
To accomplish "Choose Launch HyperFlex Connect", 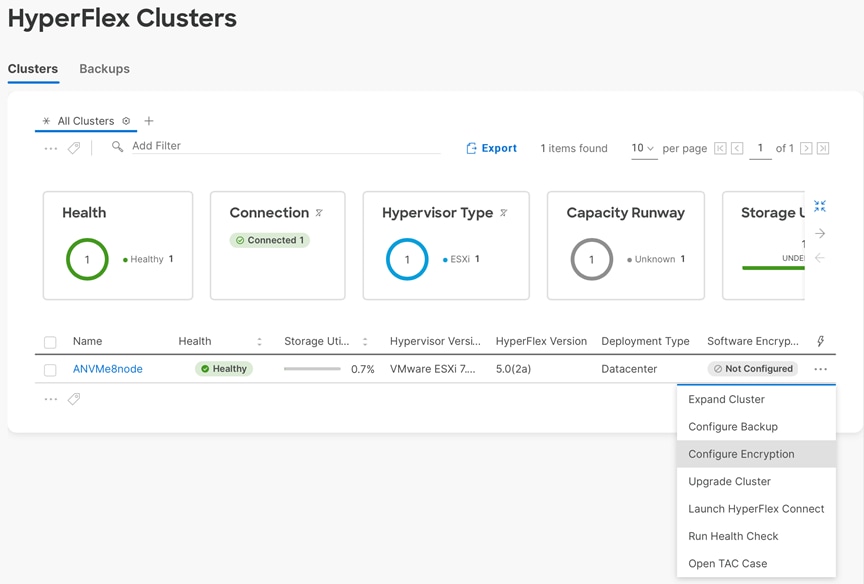I will [756, 509].
